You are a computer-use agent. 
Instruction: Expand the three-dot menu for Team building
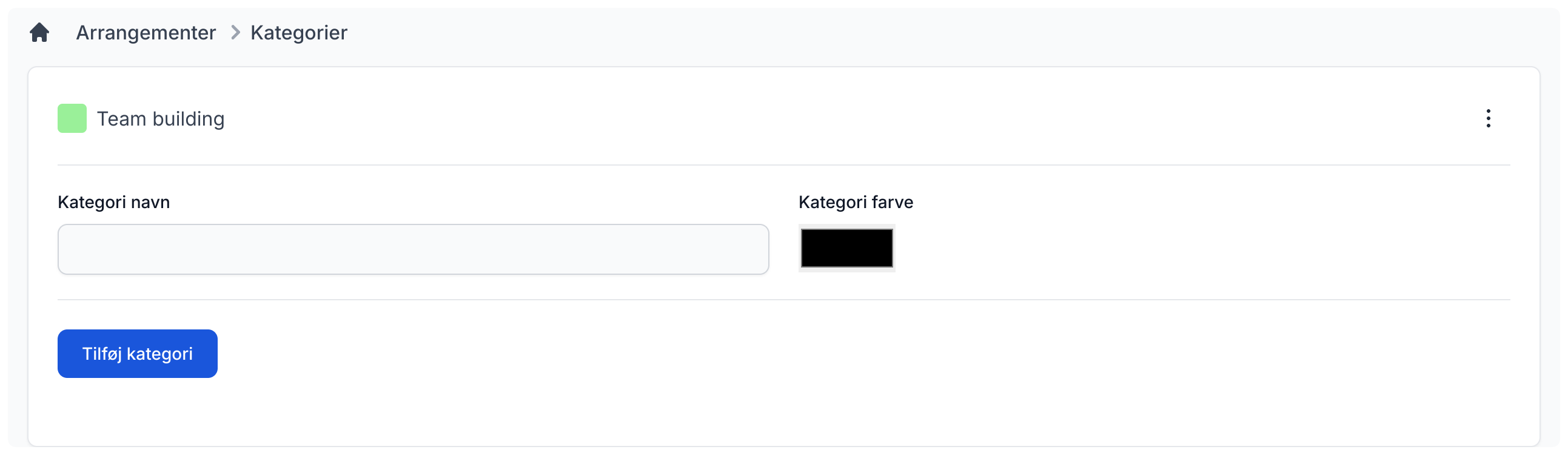click(1487, 118)
